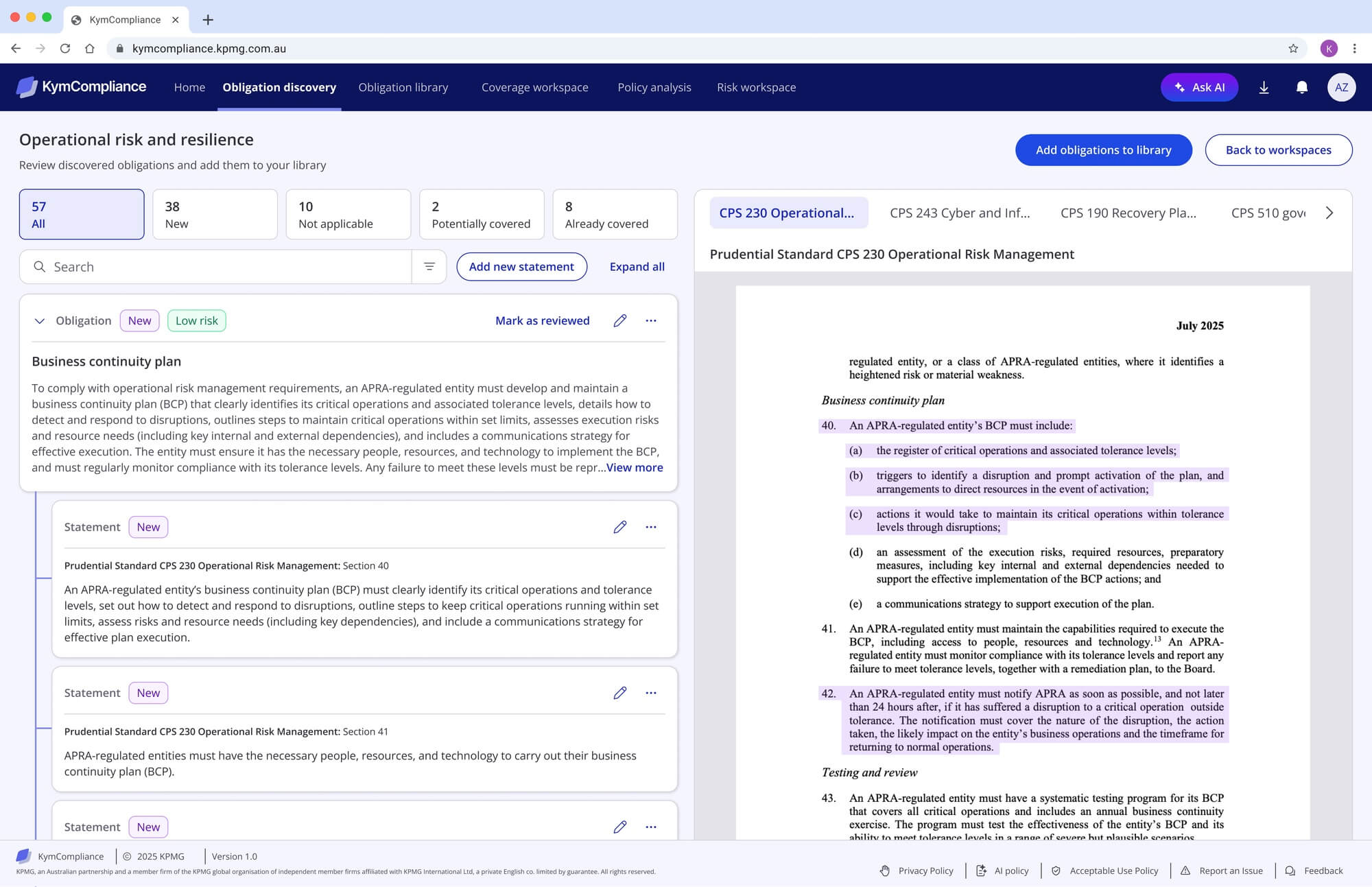Screen dimensions: 1372x887
Task: Click View more on obligation description
Action: pyautogui.click(x=635, y=467)
